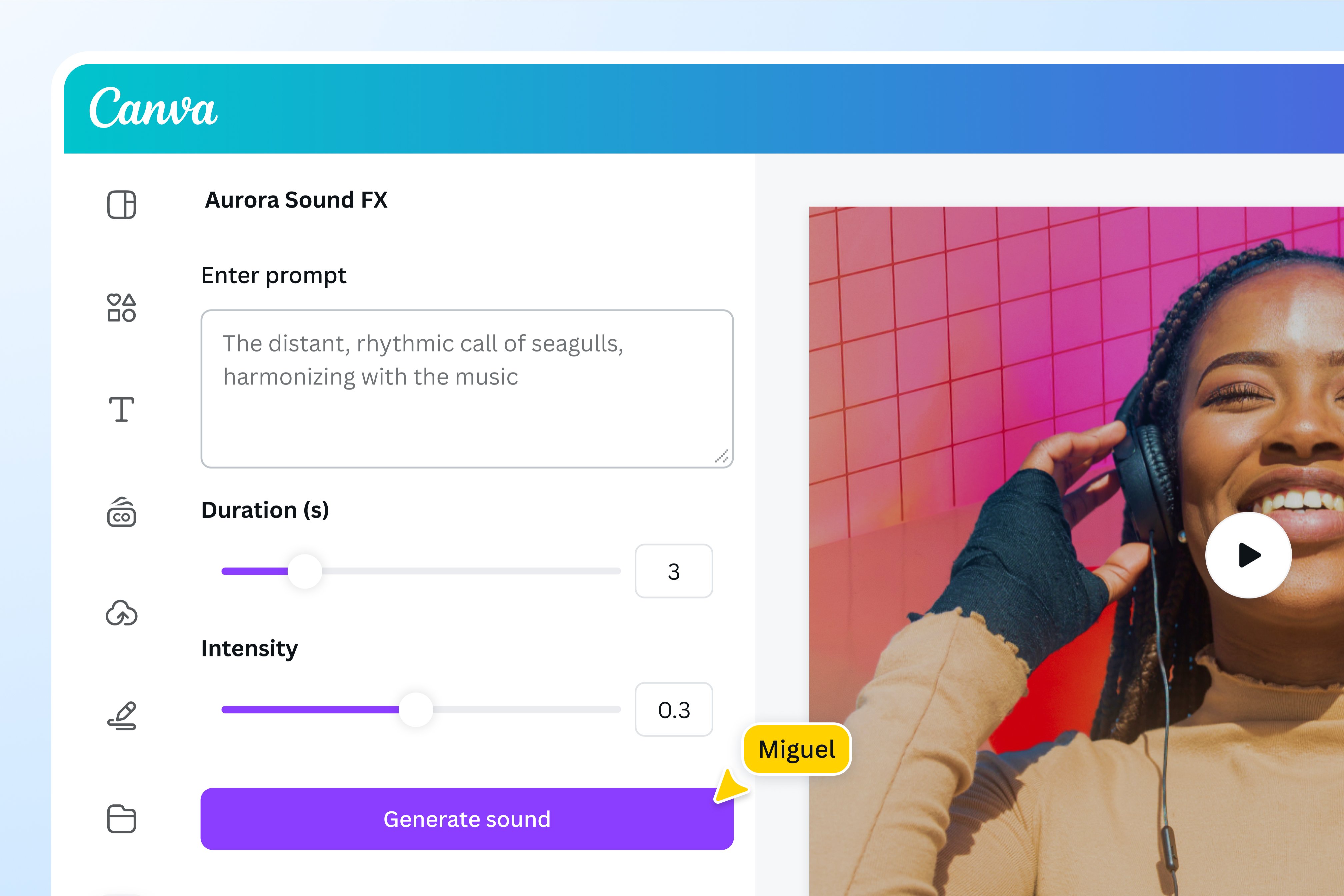1344x896 pixels.
Task: Open the Design templates panel
Action: point(122,205)
